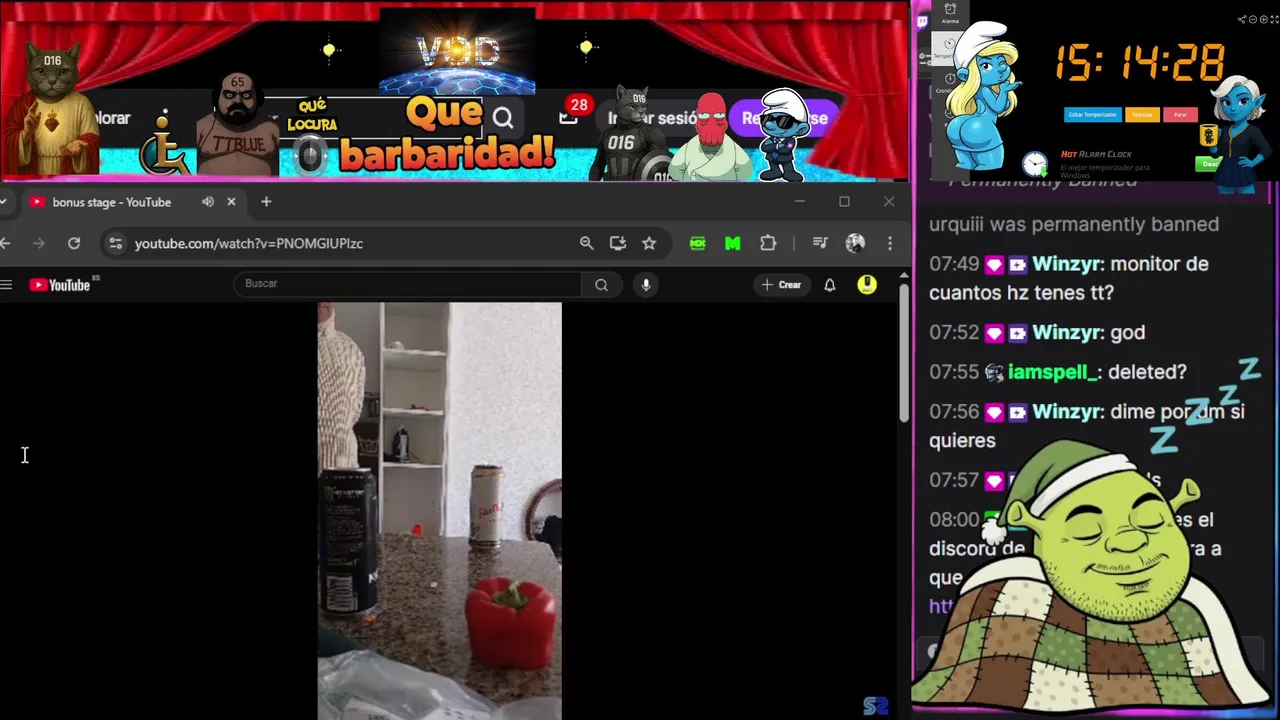Click the YouTube search magnifier button

pyautogui.click(x=601, y=285)
